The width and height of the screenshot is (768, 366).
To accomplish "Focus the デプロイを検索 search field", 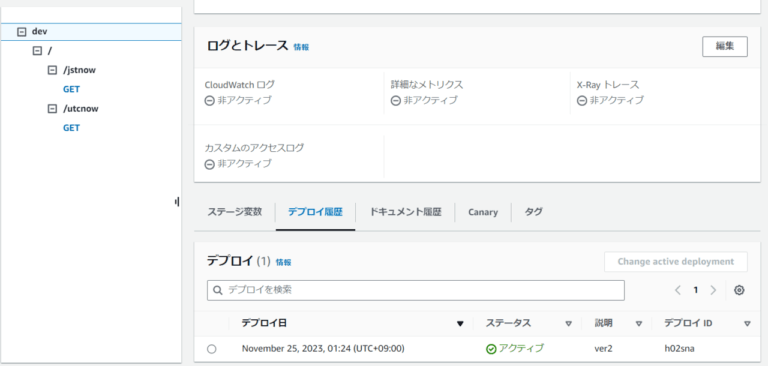I will click(416, 290).
